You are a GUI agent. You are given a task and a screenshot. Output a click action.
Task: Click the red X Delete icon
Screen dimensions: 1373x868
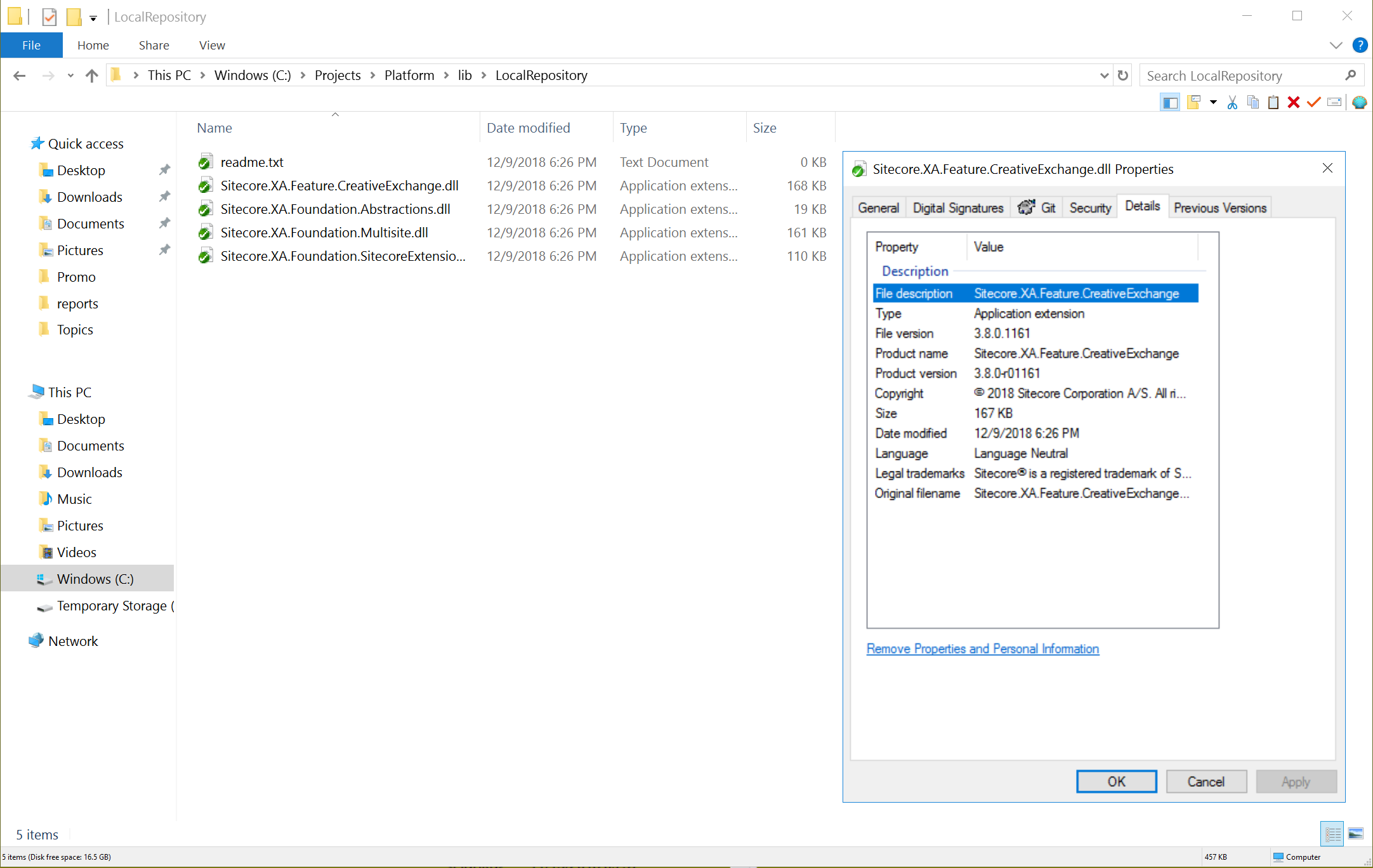[x=1294, y=102]
